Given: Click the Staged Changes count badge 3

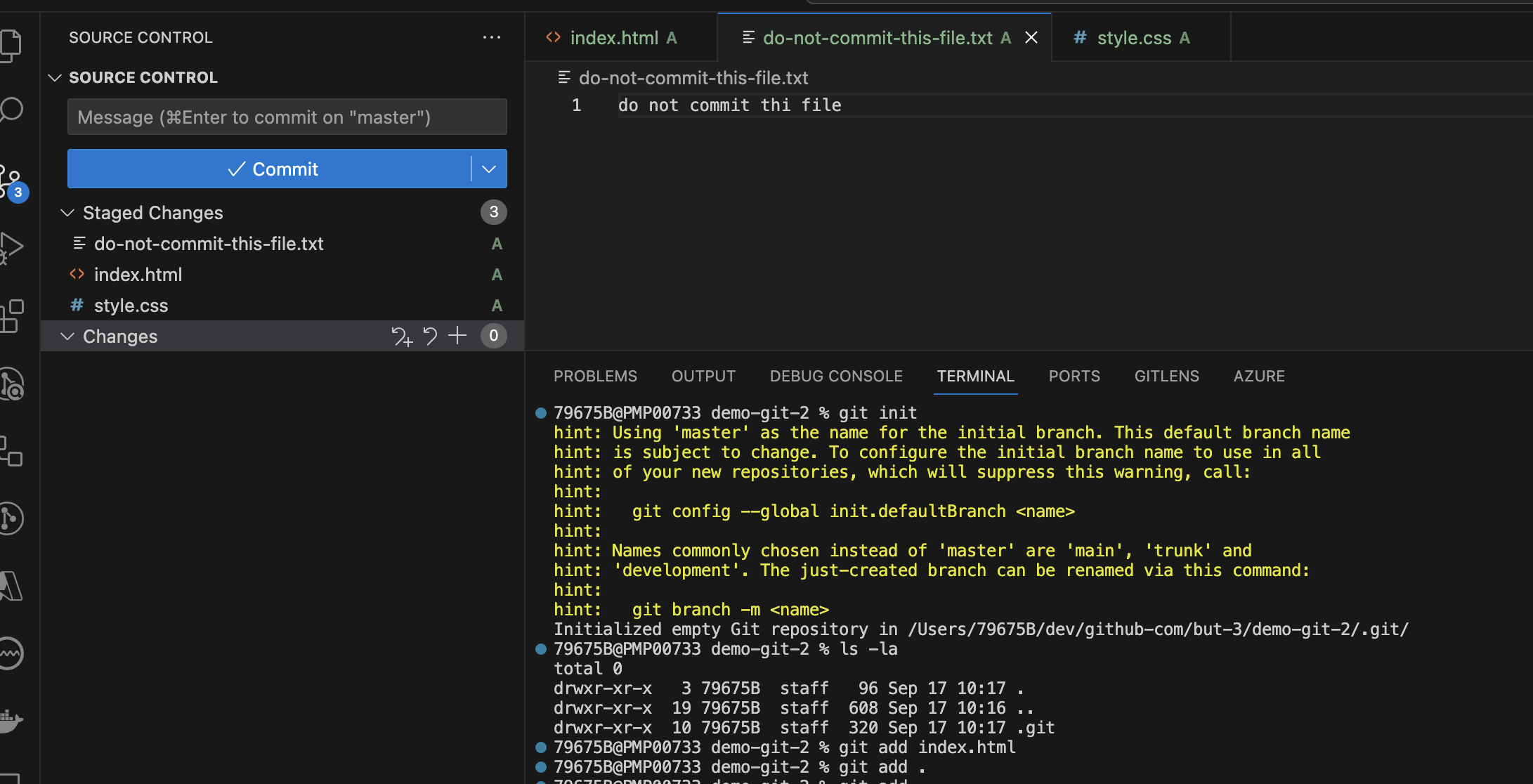Looking at the screenshot, I should point(494,212).
